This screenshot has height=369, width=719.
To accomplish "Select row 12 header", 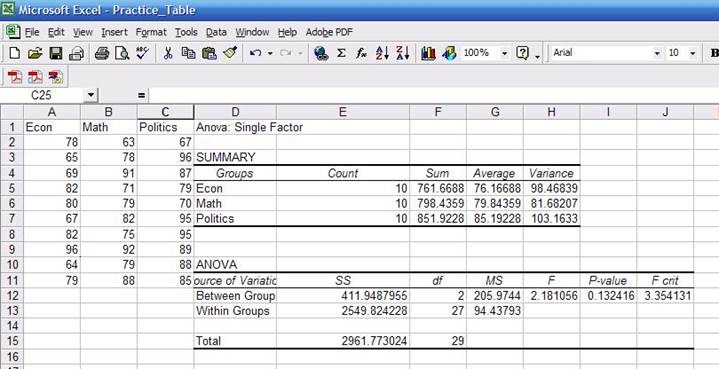I will pyautogui.click(x=11, y=296).
